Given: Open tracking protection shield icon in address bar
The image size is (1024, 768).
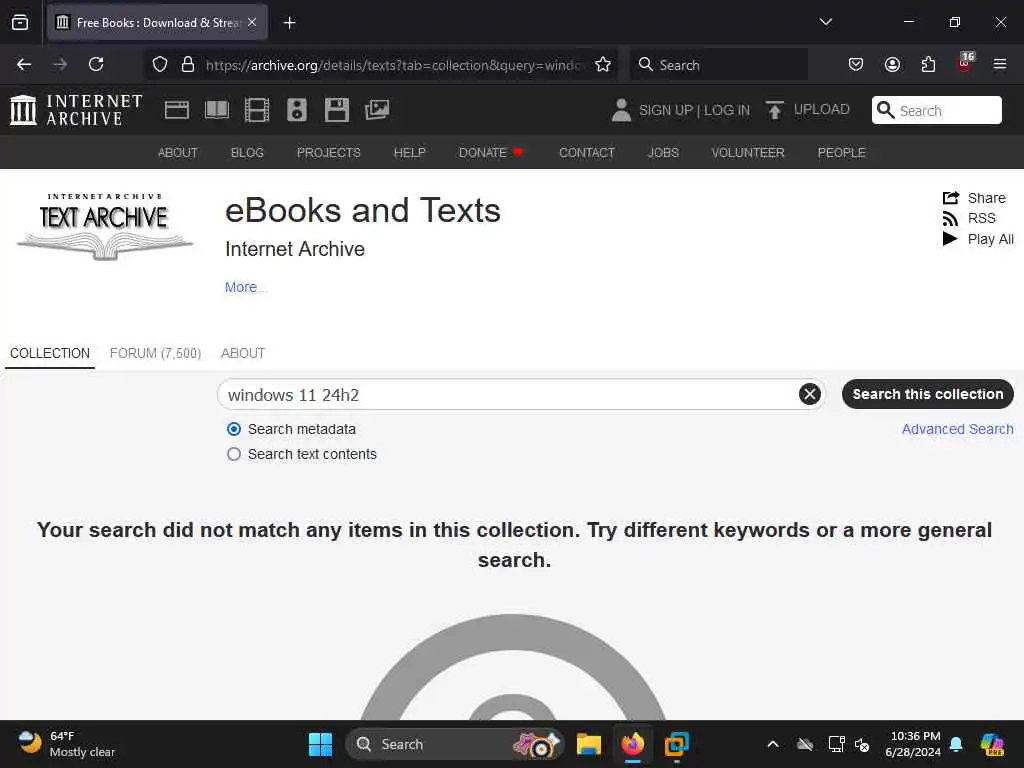Looking at the screenshot, I should 160,65.
